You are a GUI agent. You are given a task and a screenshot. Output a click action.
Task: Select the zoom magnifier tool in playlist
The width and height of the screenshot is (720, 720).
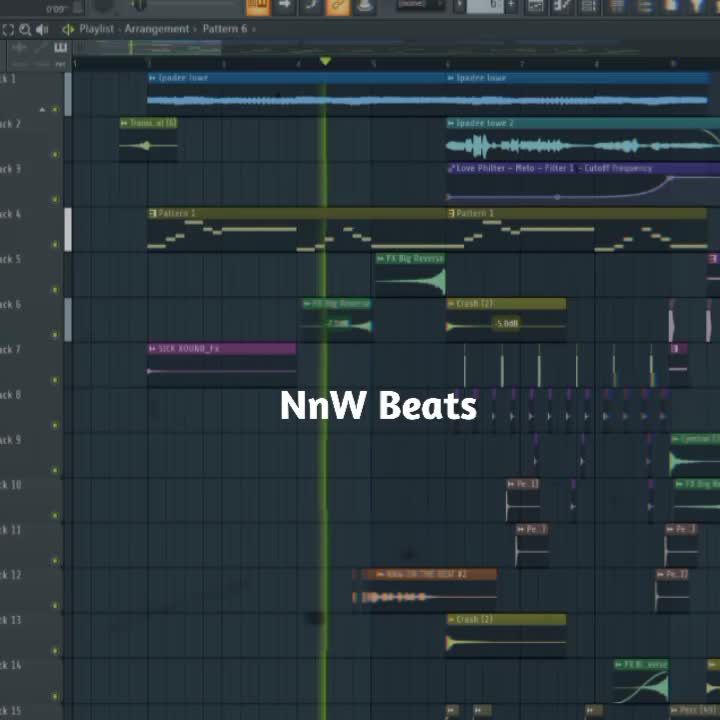point(25,30)
